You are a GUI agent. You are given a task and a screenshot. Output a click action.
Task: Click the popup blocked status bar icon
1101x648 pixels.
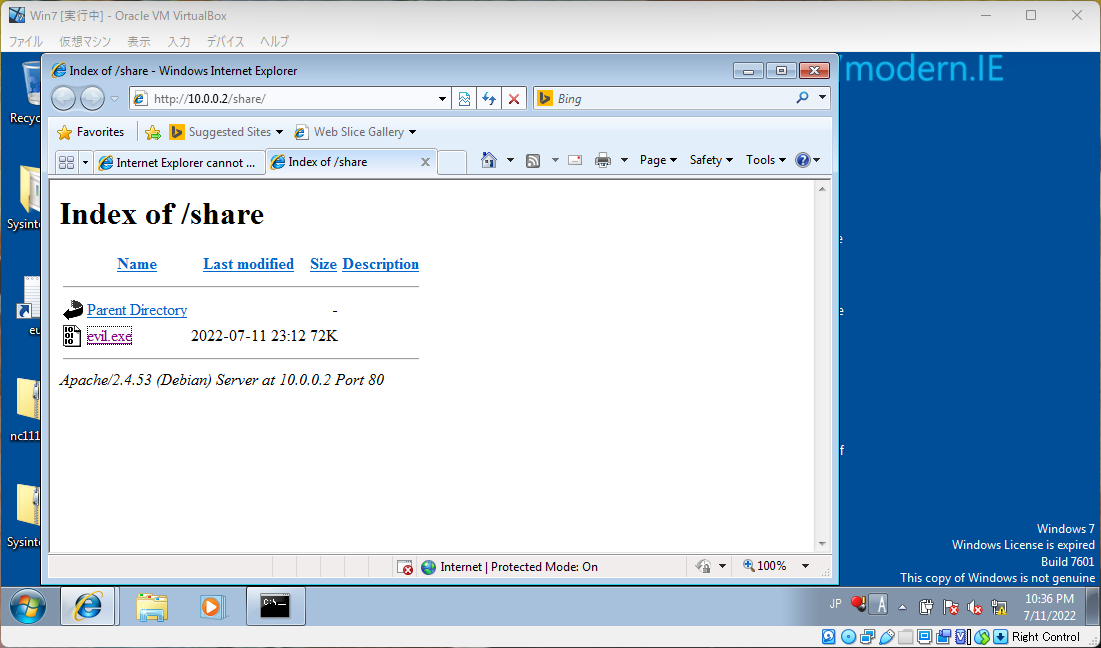(405, 567)
